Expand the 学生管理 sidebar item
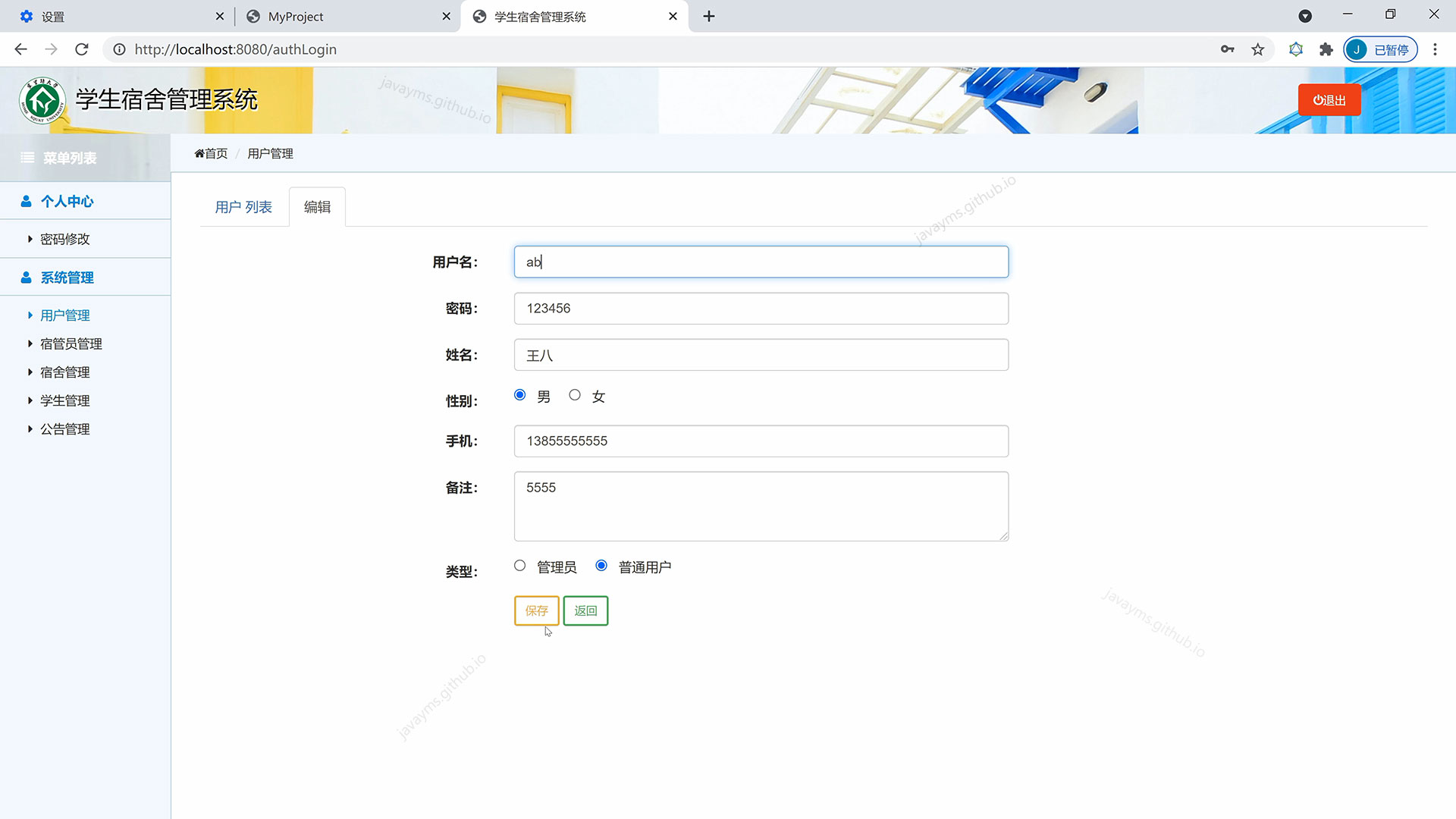Image resolution: width=1456 pixels, height=819 pixels. 64,400
